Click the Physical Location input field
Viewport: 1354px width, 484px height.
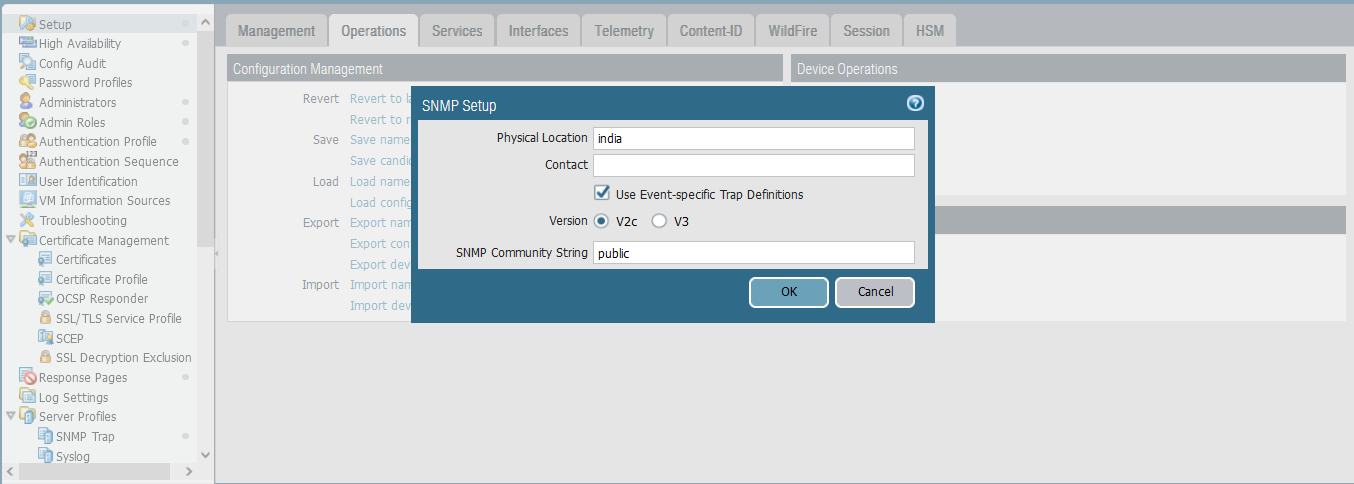754,138
